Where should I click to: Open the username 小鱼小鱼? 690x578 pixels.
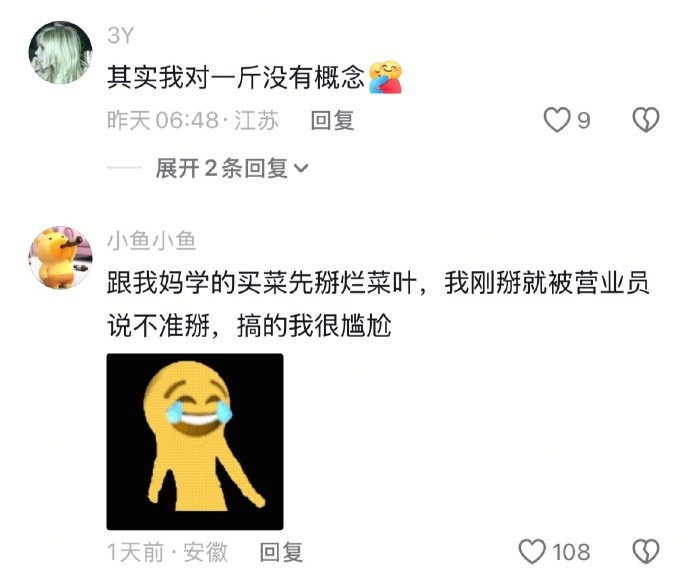(151, 241)
